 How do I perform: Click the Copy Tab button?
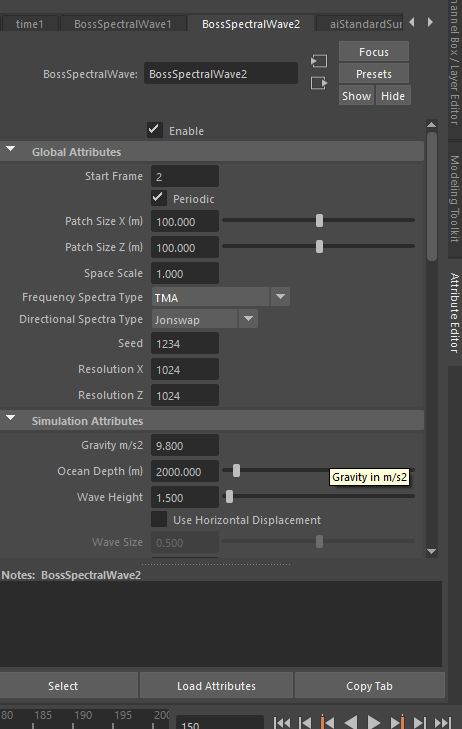click(370, 685)
